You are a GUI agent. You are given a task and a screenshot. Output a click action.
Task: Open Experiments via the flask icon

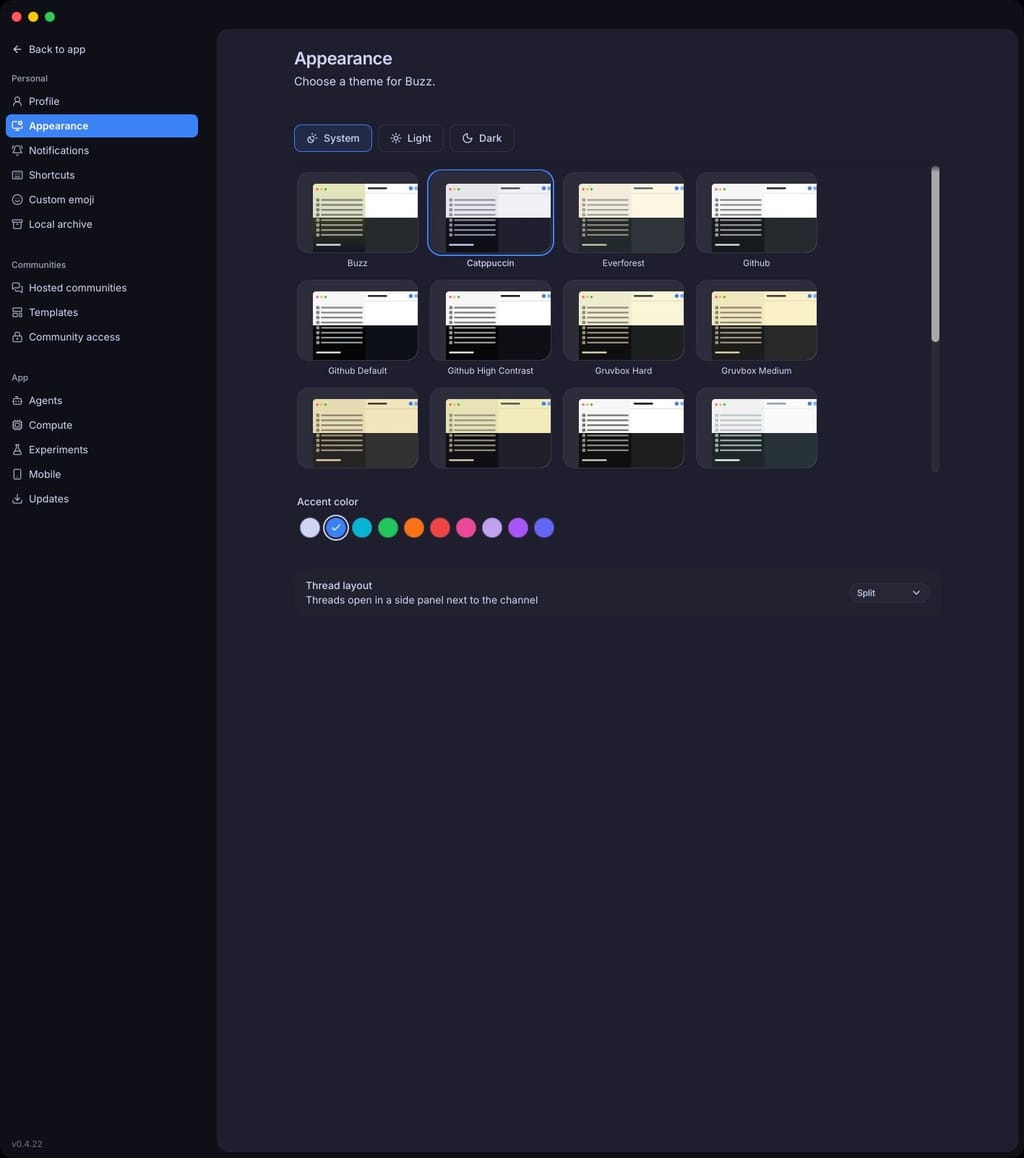click(x=17, y=450)
